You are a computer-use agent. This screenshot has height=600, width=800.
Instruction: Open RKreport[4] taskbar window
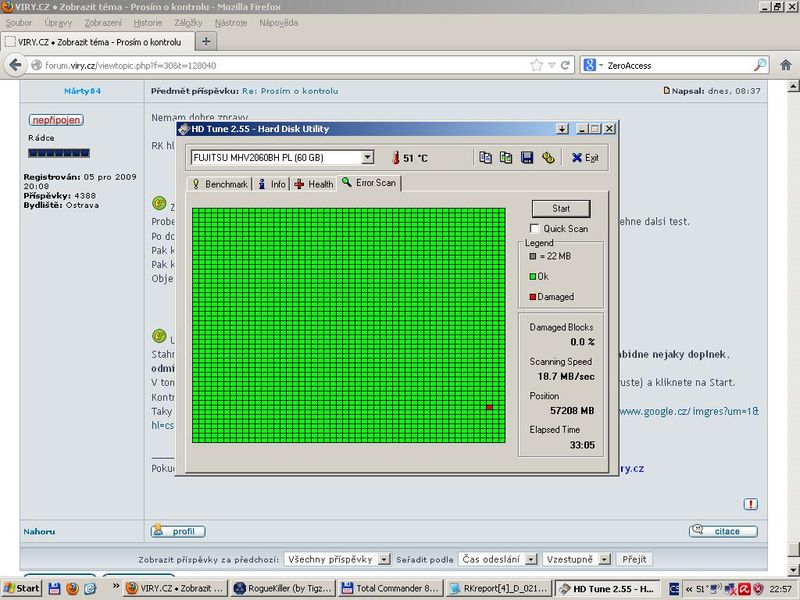[x=499, y=588]
